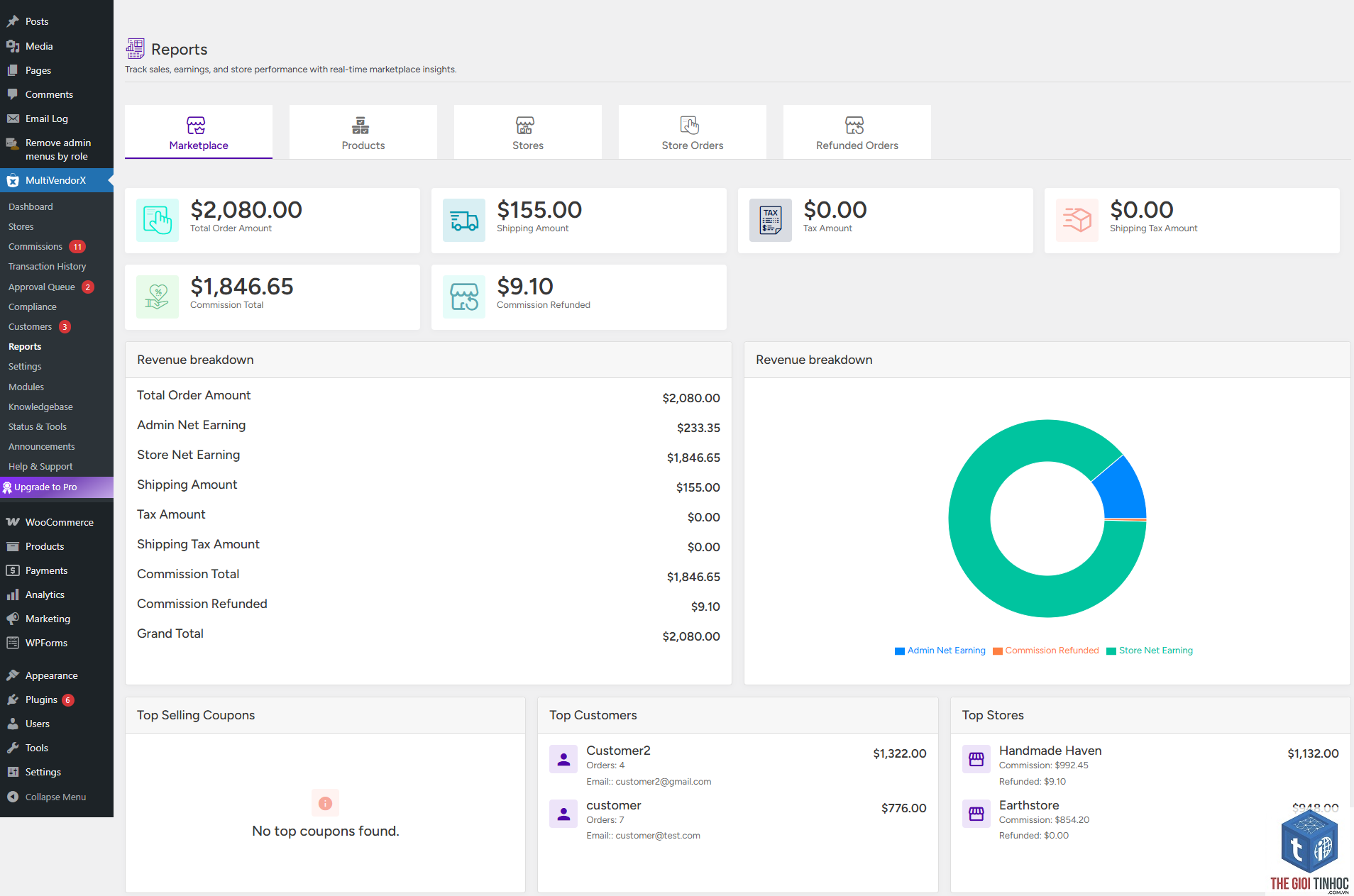Toggle Store Net Earning legend swatch
The image size is (1354, 896).
1111,651
